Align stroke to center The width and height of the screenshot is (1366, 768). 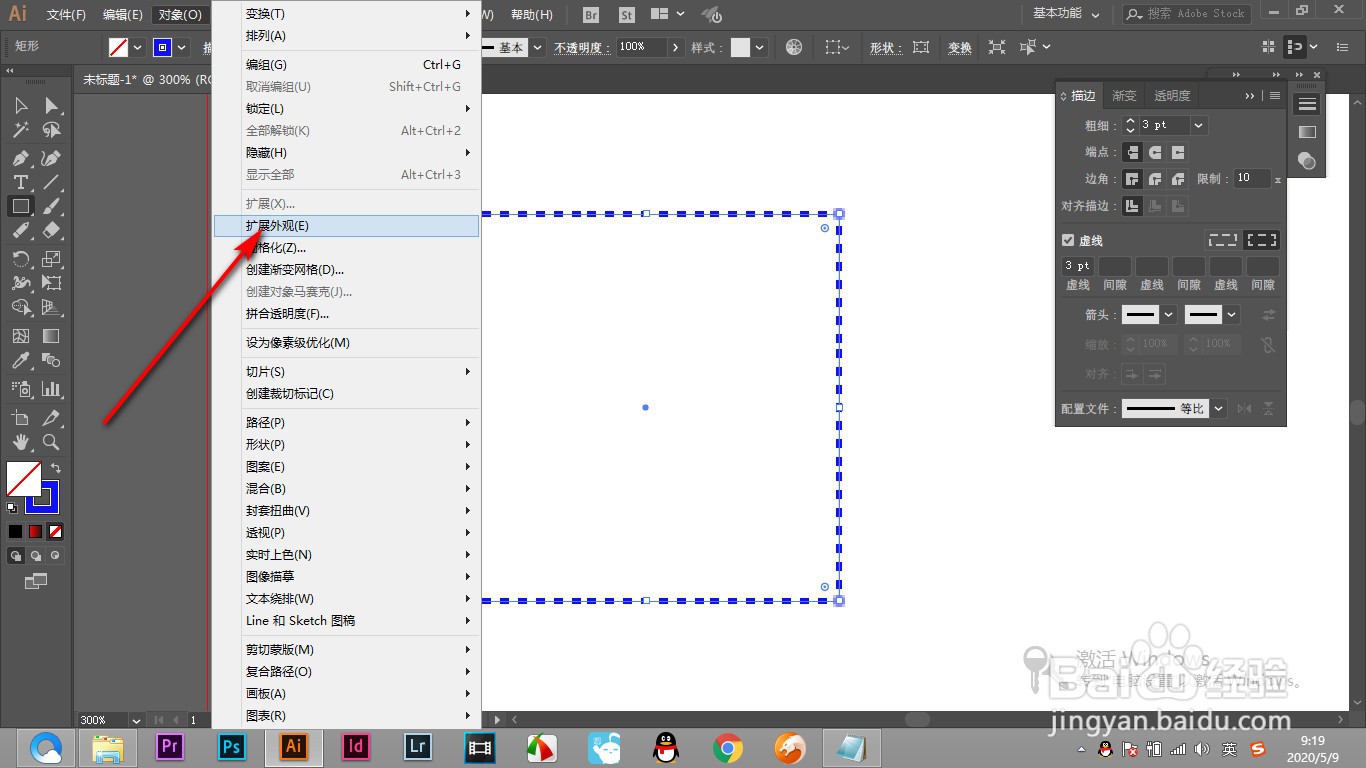pos(1132,206)
